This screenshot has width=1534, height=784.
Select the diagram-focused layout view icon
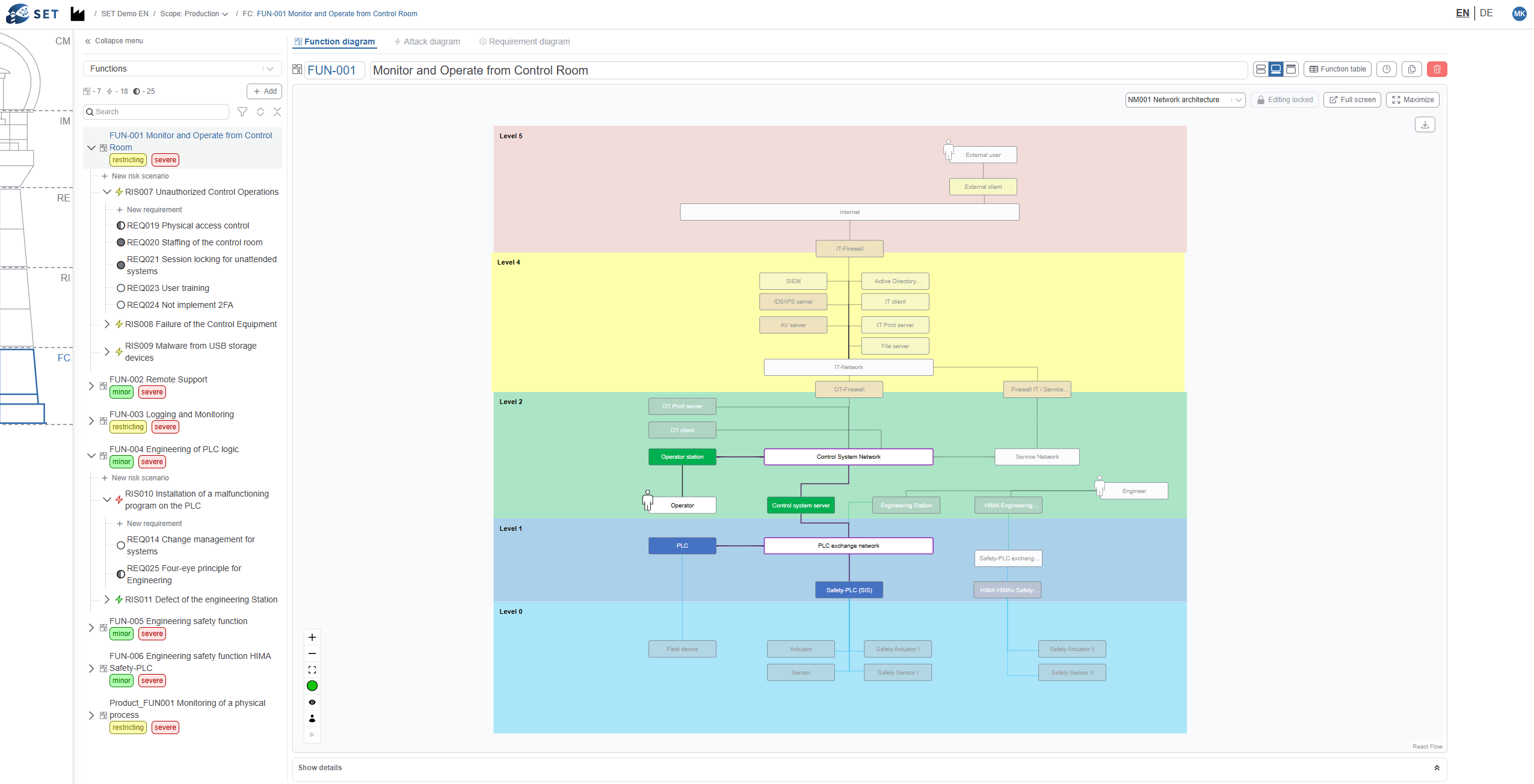pyautogui.click(x=1275, y=69)
